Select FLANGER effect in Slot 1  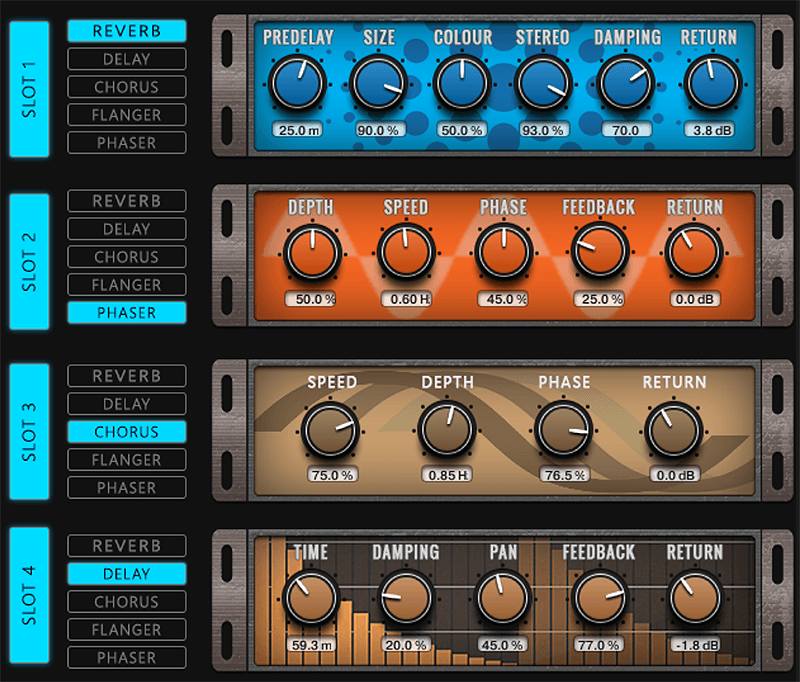127,115
